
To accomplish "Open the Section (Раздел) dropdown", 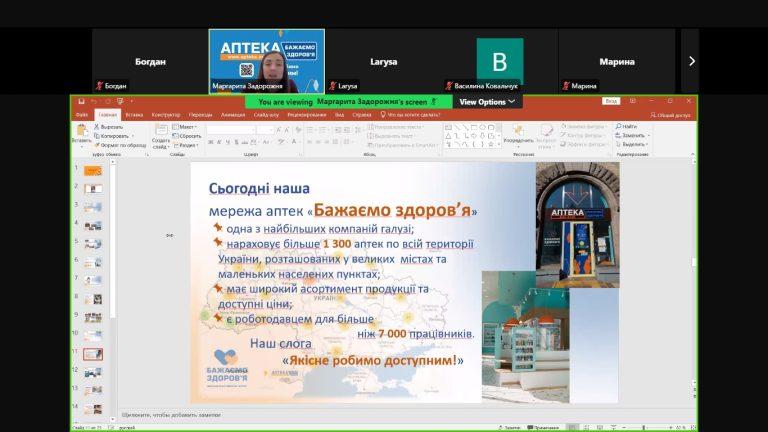I will [186, 145].
